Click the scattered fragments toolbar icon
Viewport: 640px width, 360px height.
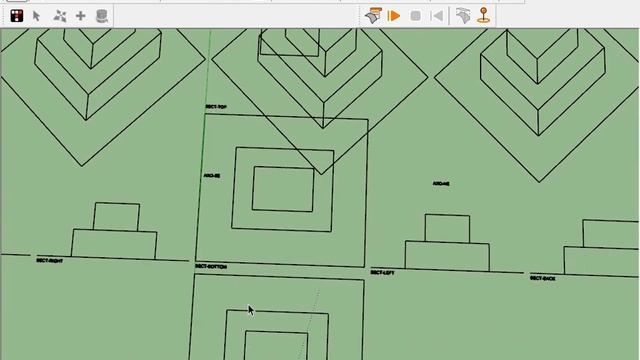point(60,16)
